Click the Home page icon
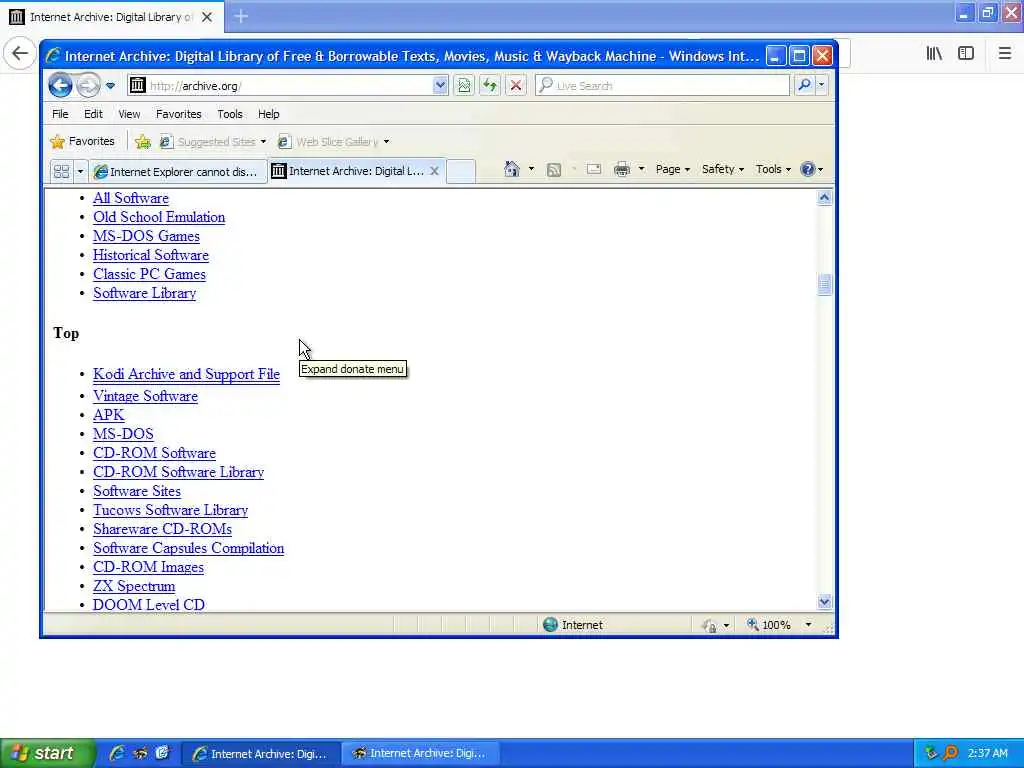Viewport: 1024px width, 768px height. click(511, 169)
